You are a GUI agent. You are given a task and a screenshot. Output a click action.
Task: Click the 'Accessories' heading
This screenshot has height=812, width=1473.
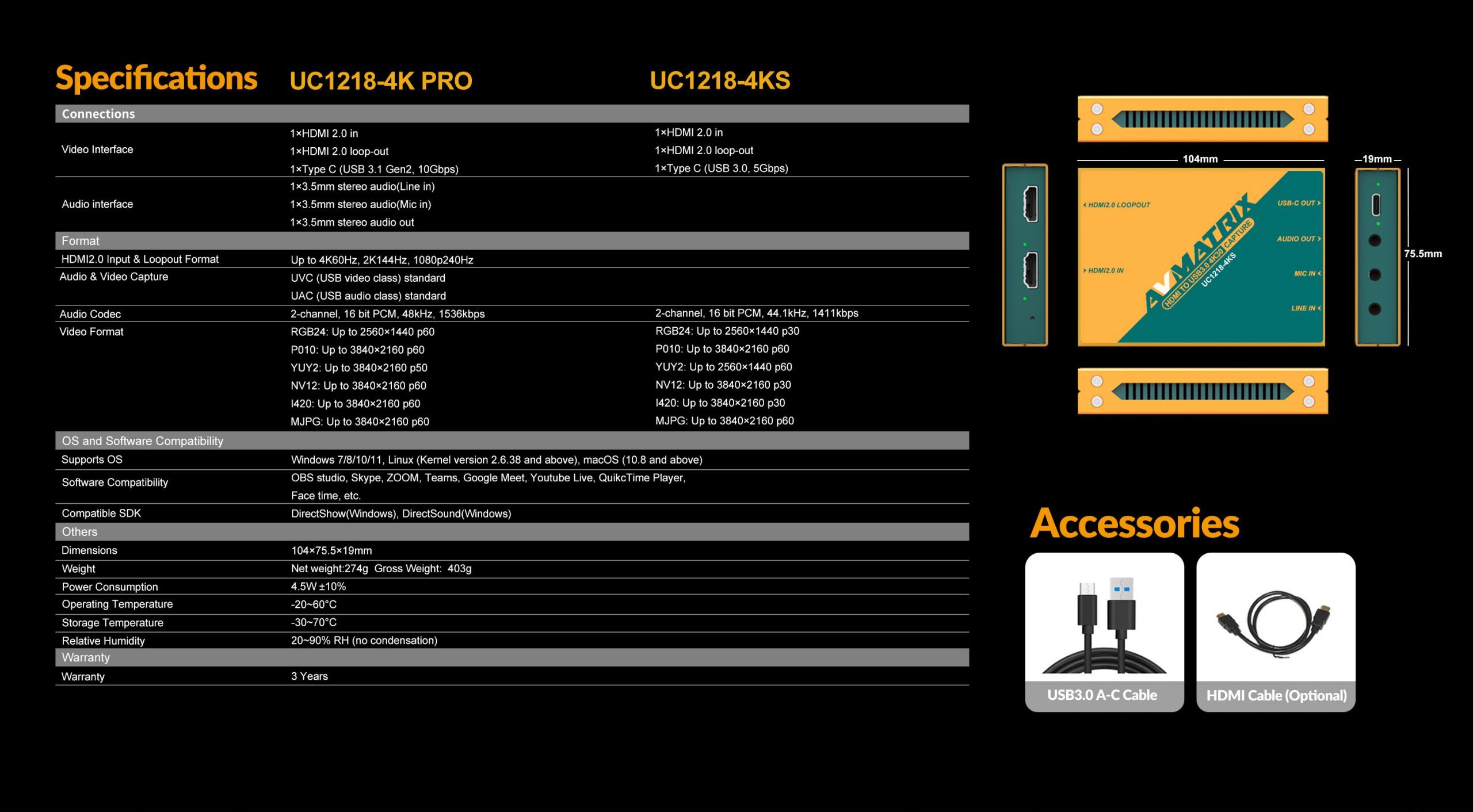tap(1134, 524)
